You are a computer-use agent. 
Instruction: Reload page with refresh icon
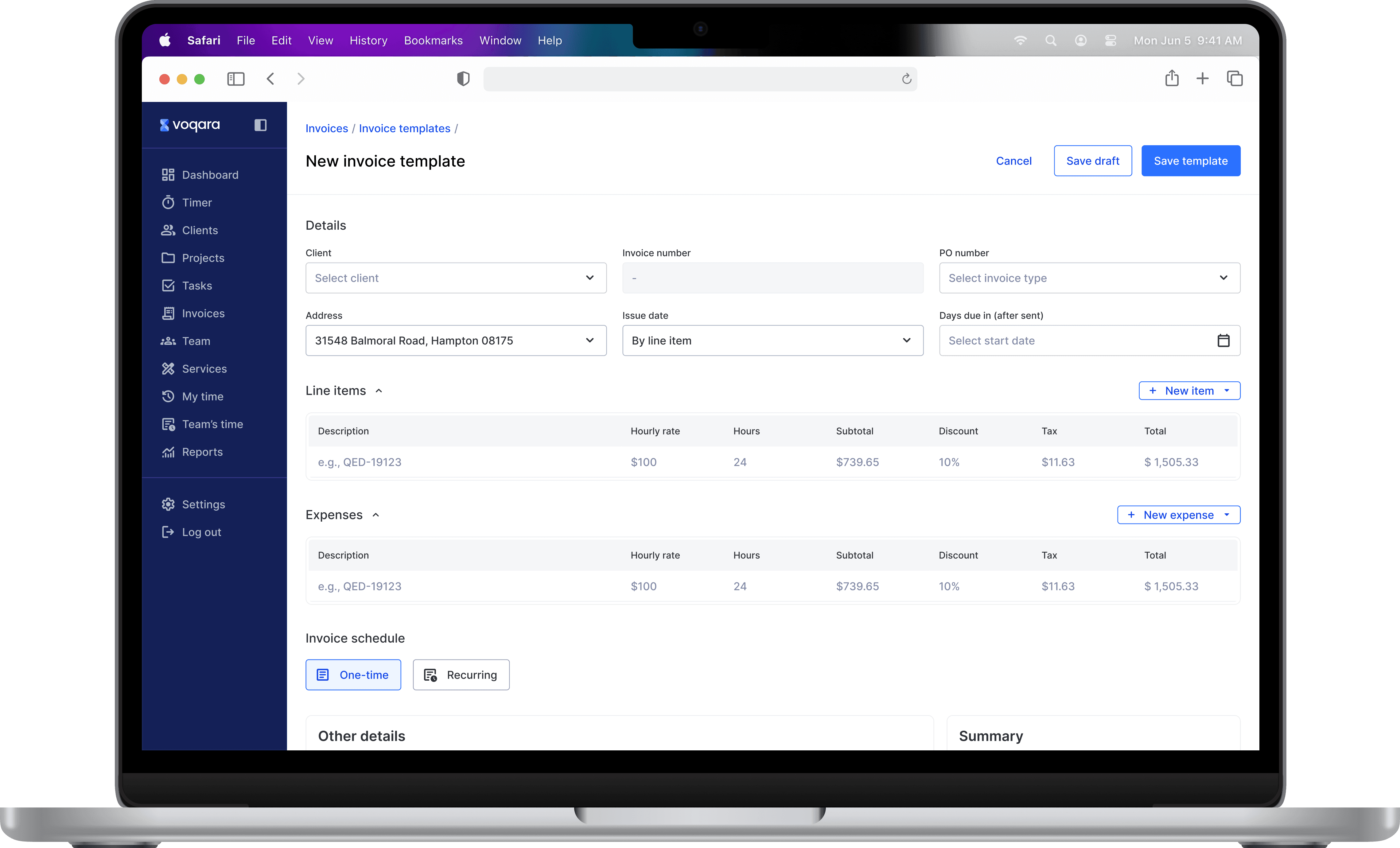tap(906, 79)
